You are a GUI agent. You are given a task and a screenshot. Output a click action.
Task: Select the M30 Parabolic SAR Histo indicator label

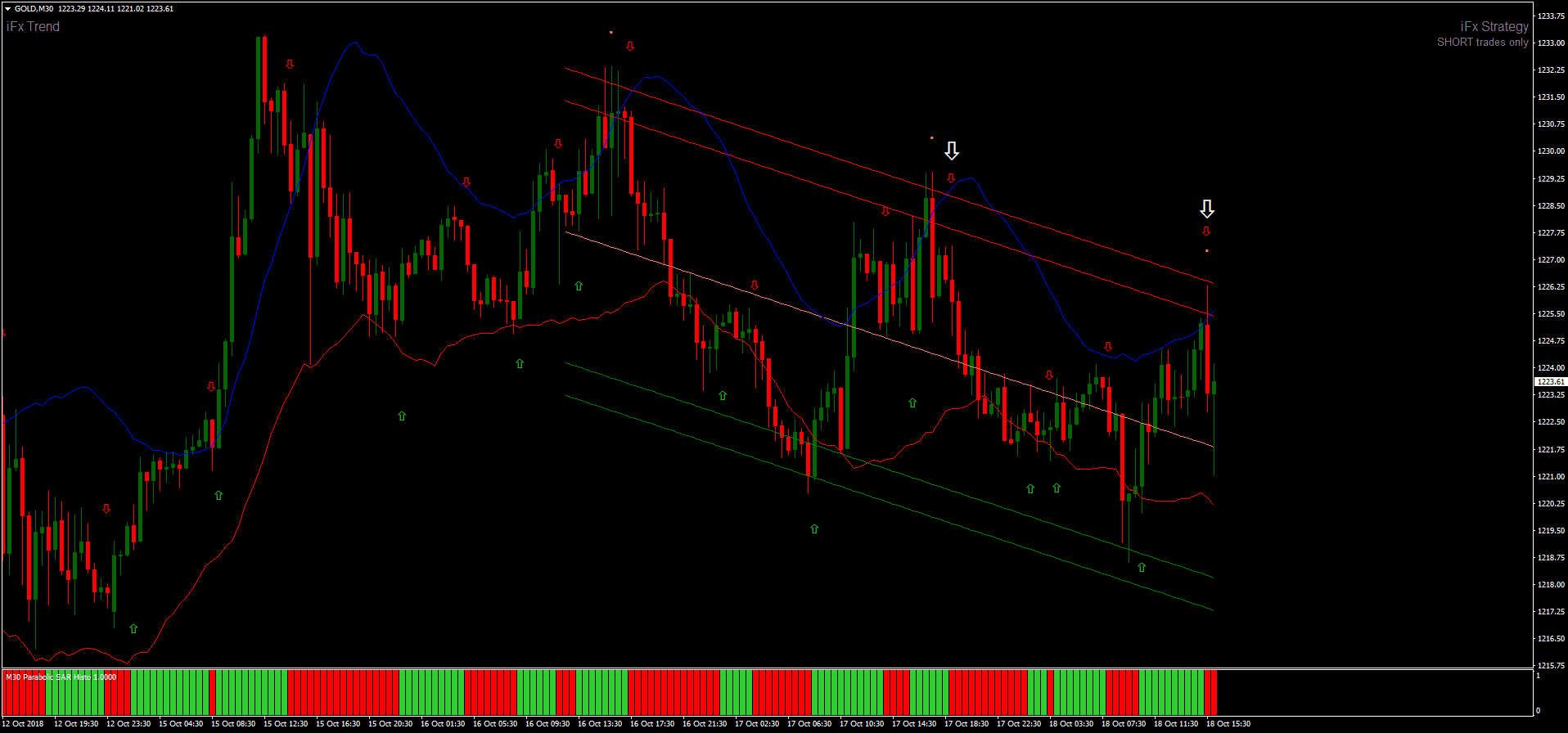tap(61, 677)
